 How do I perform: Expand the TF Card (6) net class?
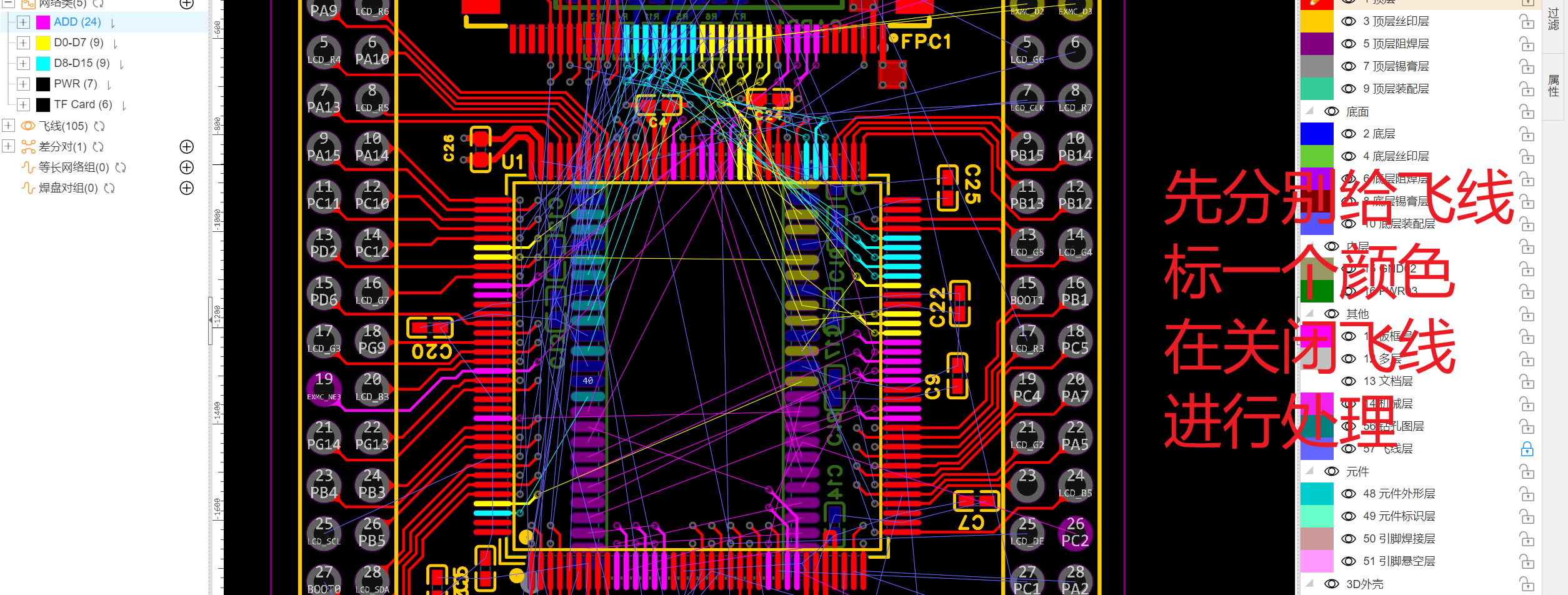(23, 105)
